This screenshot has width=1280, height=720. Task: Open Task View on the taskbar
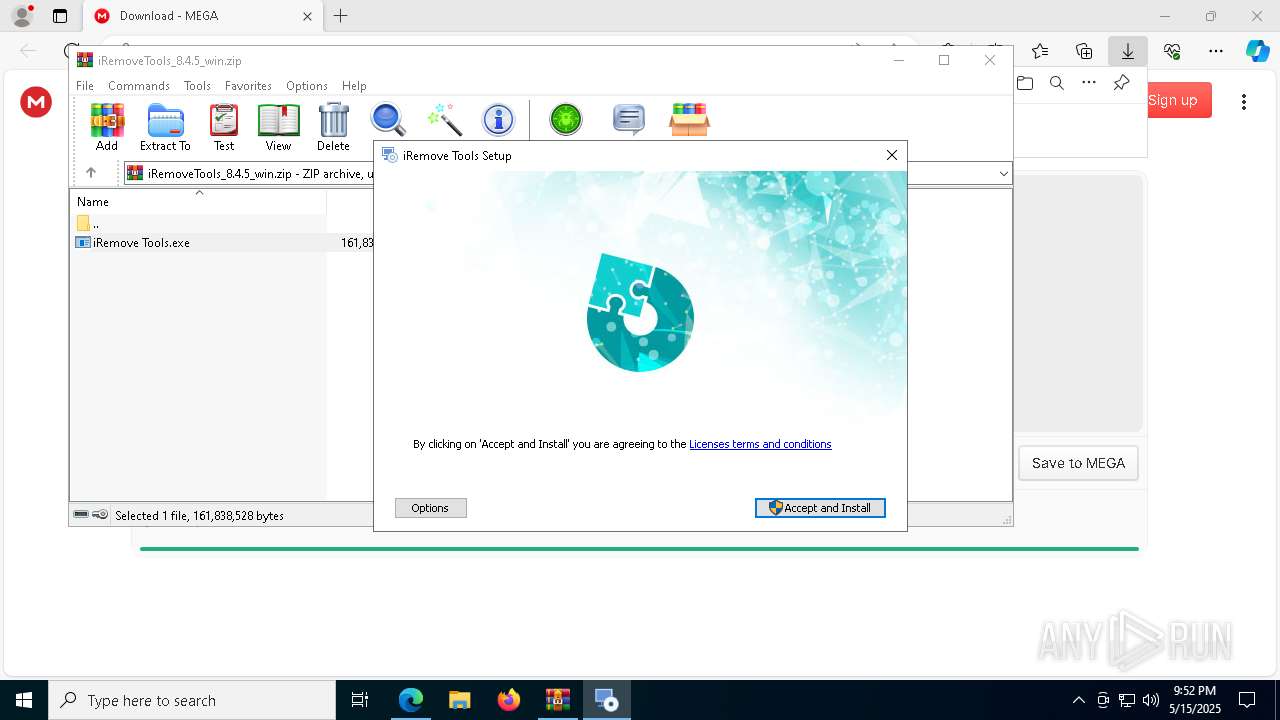tap(360, 700)
